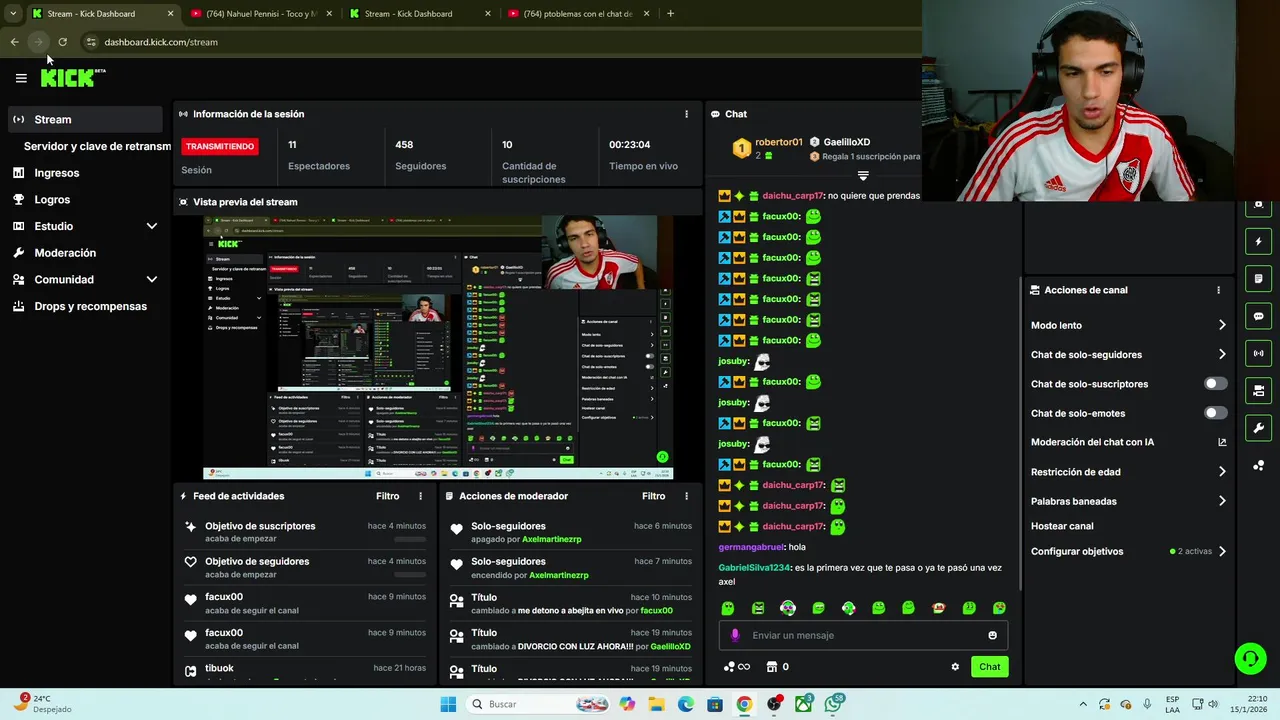Screen dimensions: 1280x720
Task: Click the notes document icon in the widget strip
Action: pyautogui.click(x=1258, y=278)
